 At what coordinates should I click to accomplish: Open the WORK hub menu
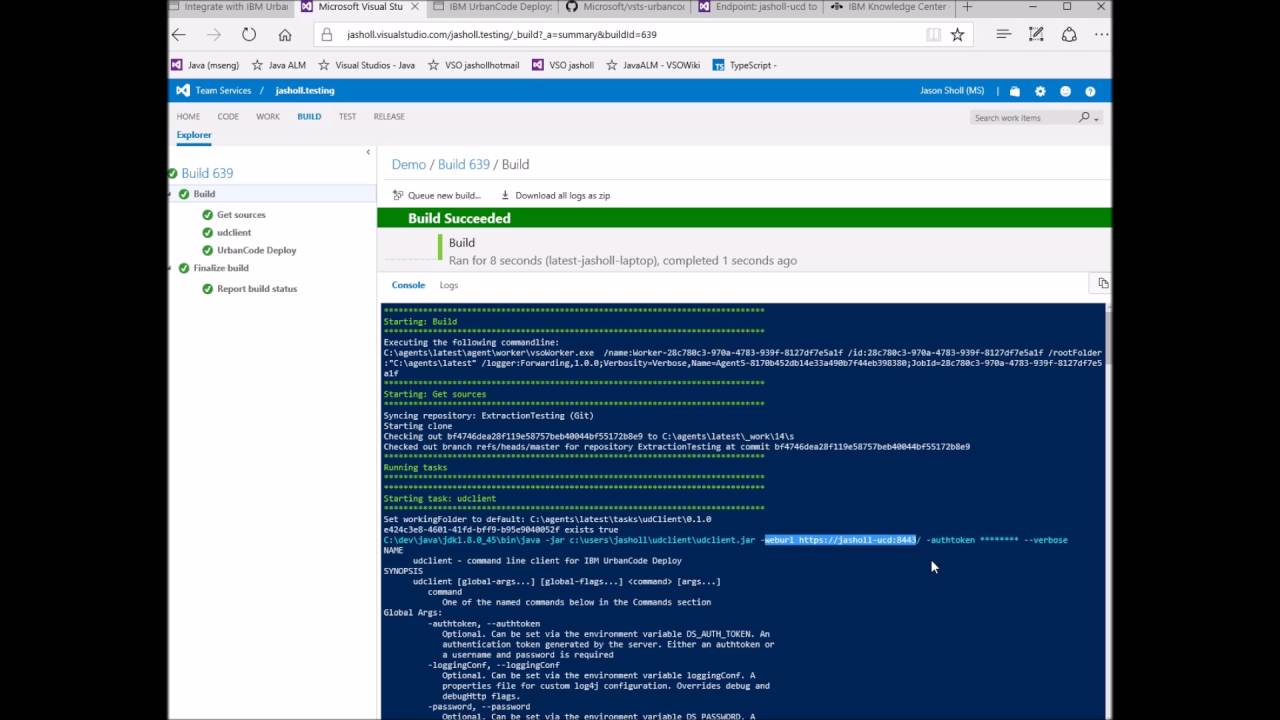268,116
